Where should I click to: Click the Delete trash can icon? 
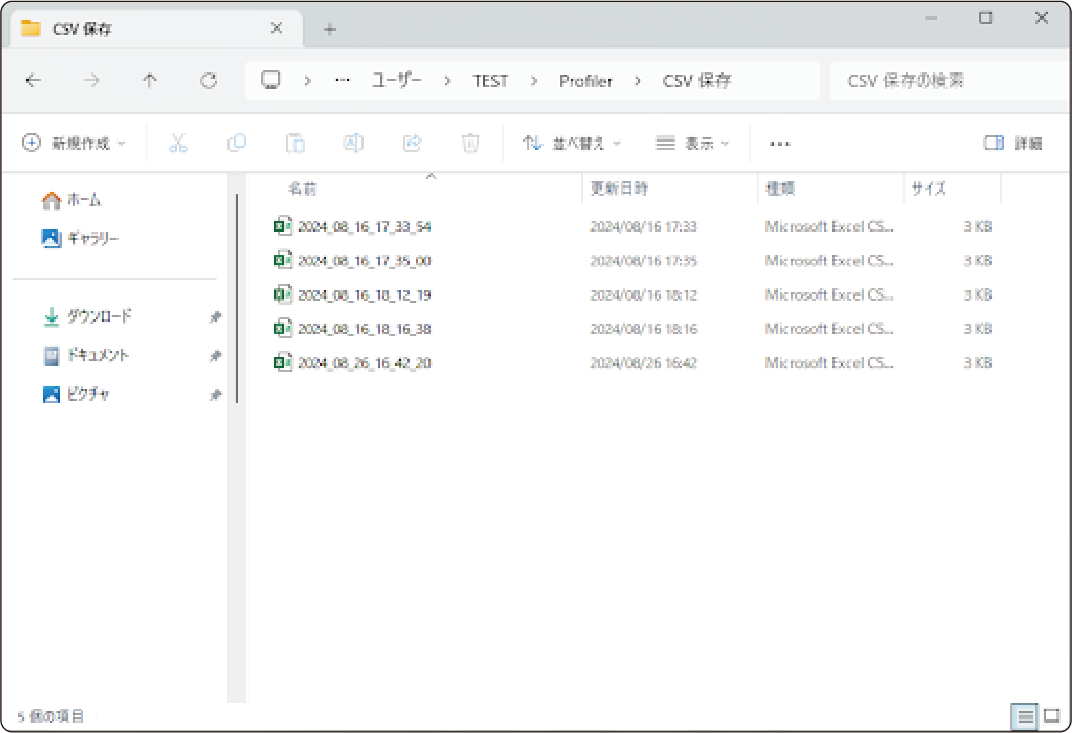(x=470, y=143)
